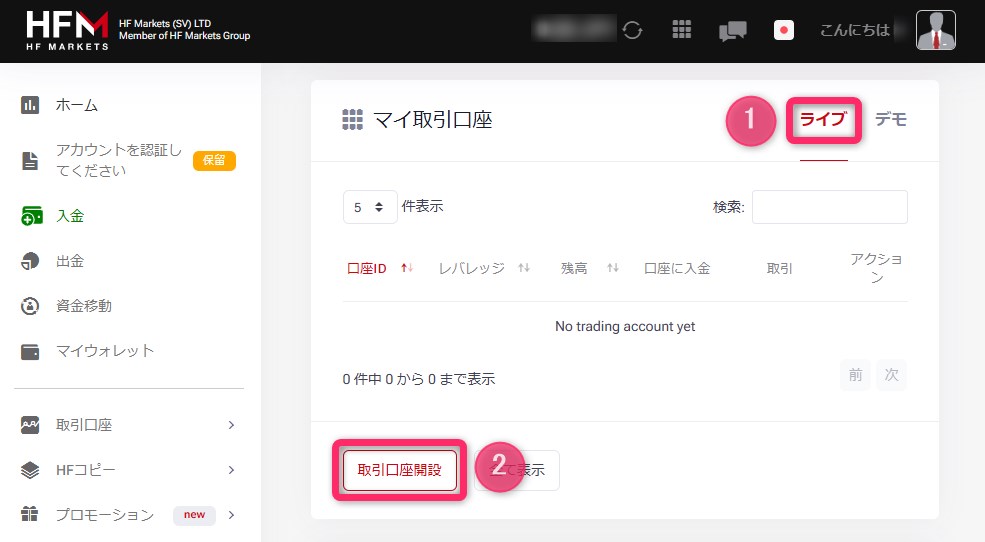The height and width of the screenshot is (542, 985).
Task: Go to ホーム in the sidebar
Action: pyautogui.click(x=76, y=105)
